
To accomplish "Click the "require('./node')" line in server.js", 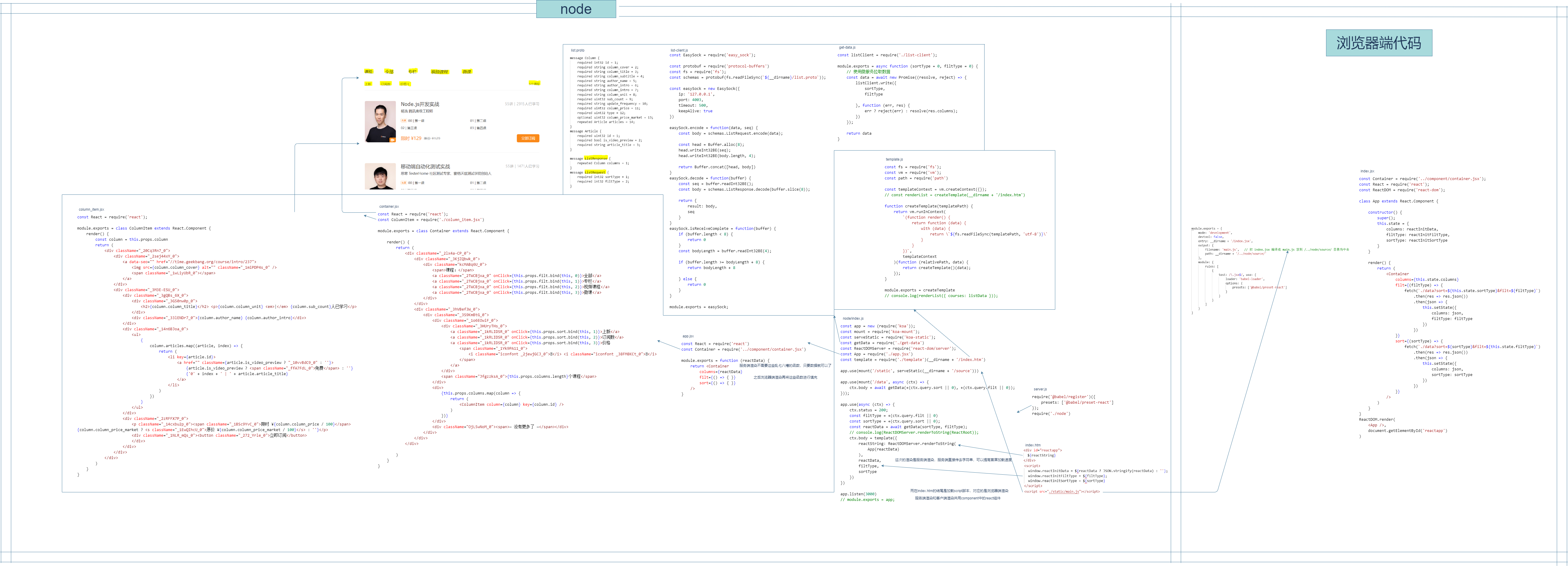I will point(1051,414).
